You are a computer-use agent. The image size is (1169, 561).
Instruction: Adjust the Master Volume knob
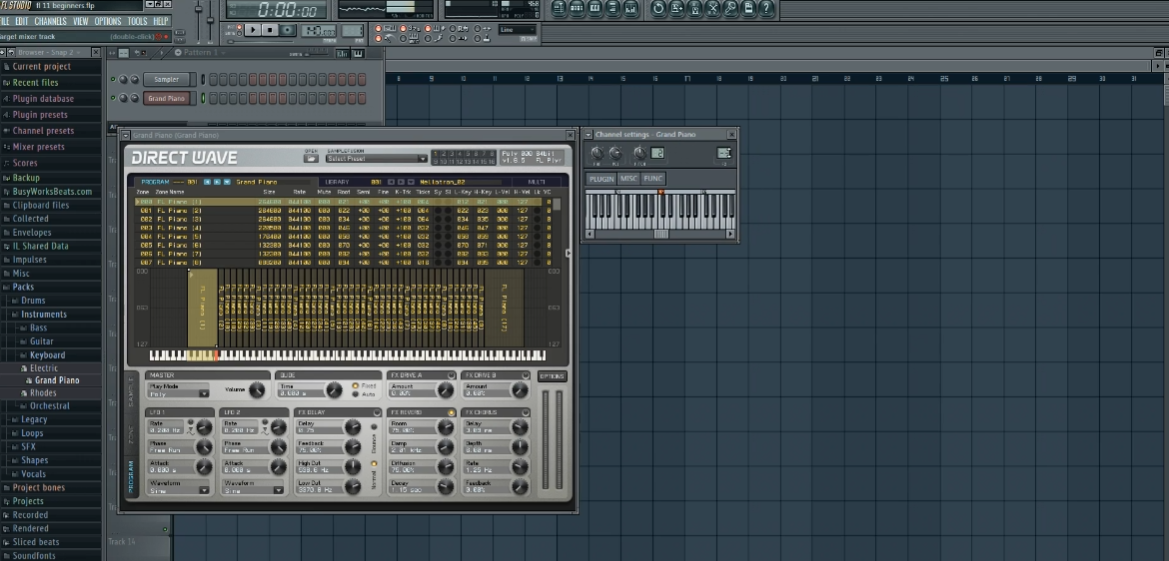(x=256, y=390)
